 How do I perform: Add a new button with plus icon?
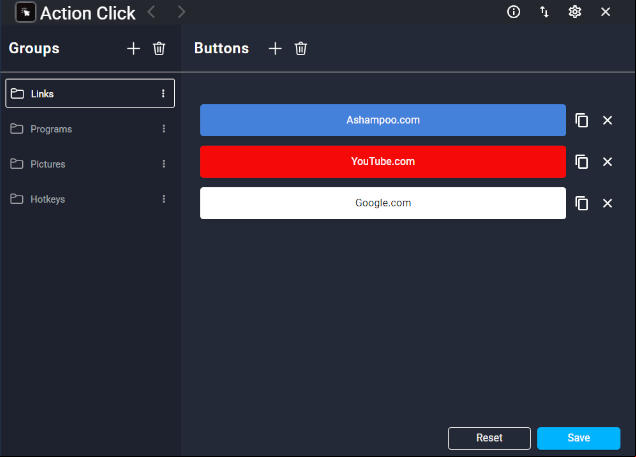pyautogui.click(x=275, y=48)
